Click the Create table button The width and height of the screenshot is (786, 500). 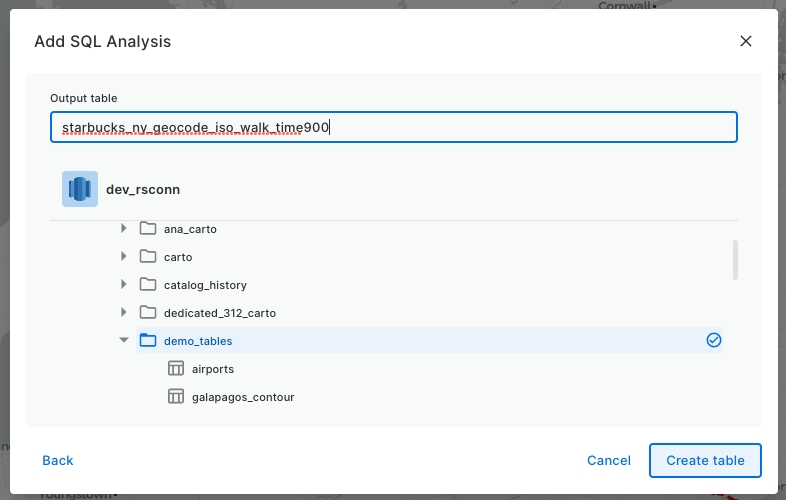pos(705,460)
